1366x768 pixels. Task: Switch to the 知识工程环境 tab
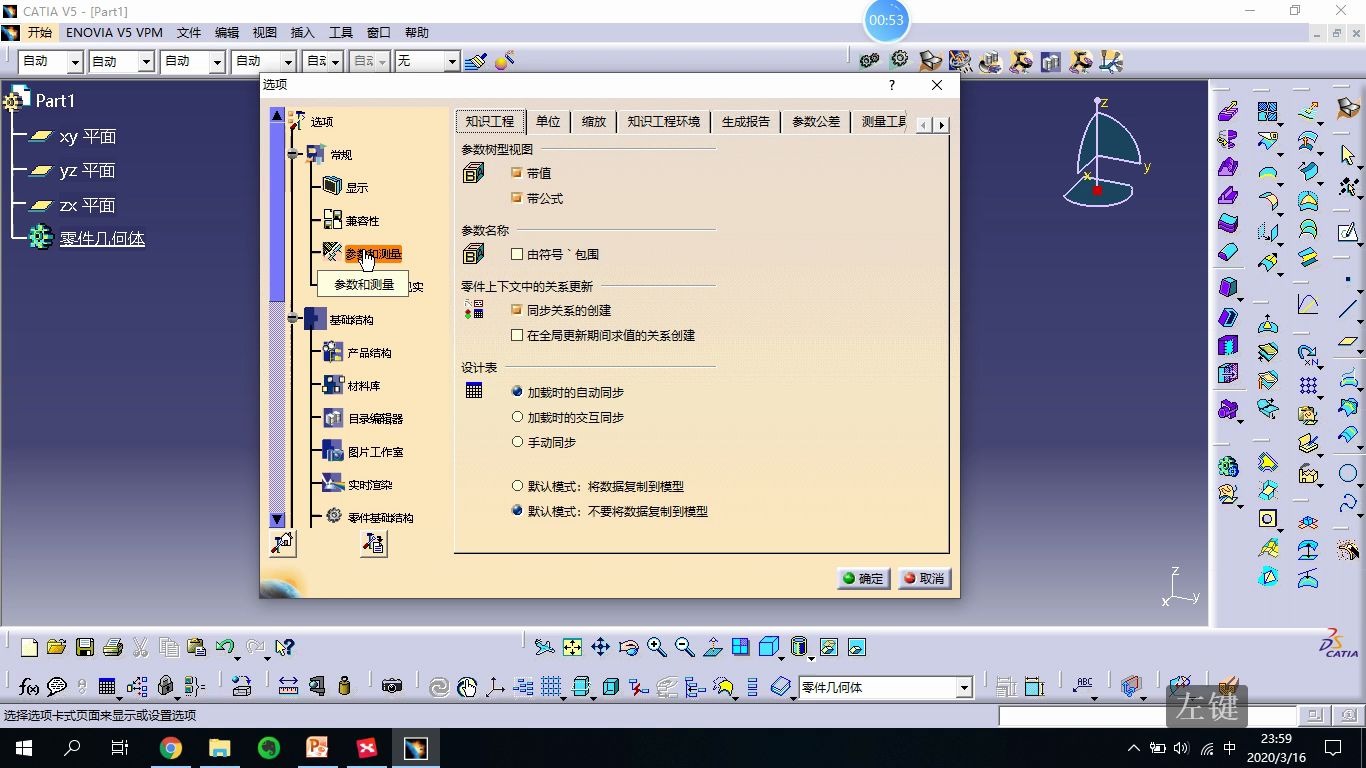click(x=664, y=121)
